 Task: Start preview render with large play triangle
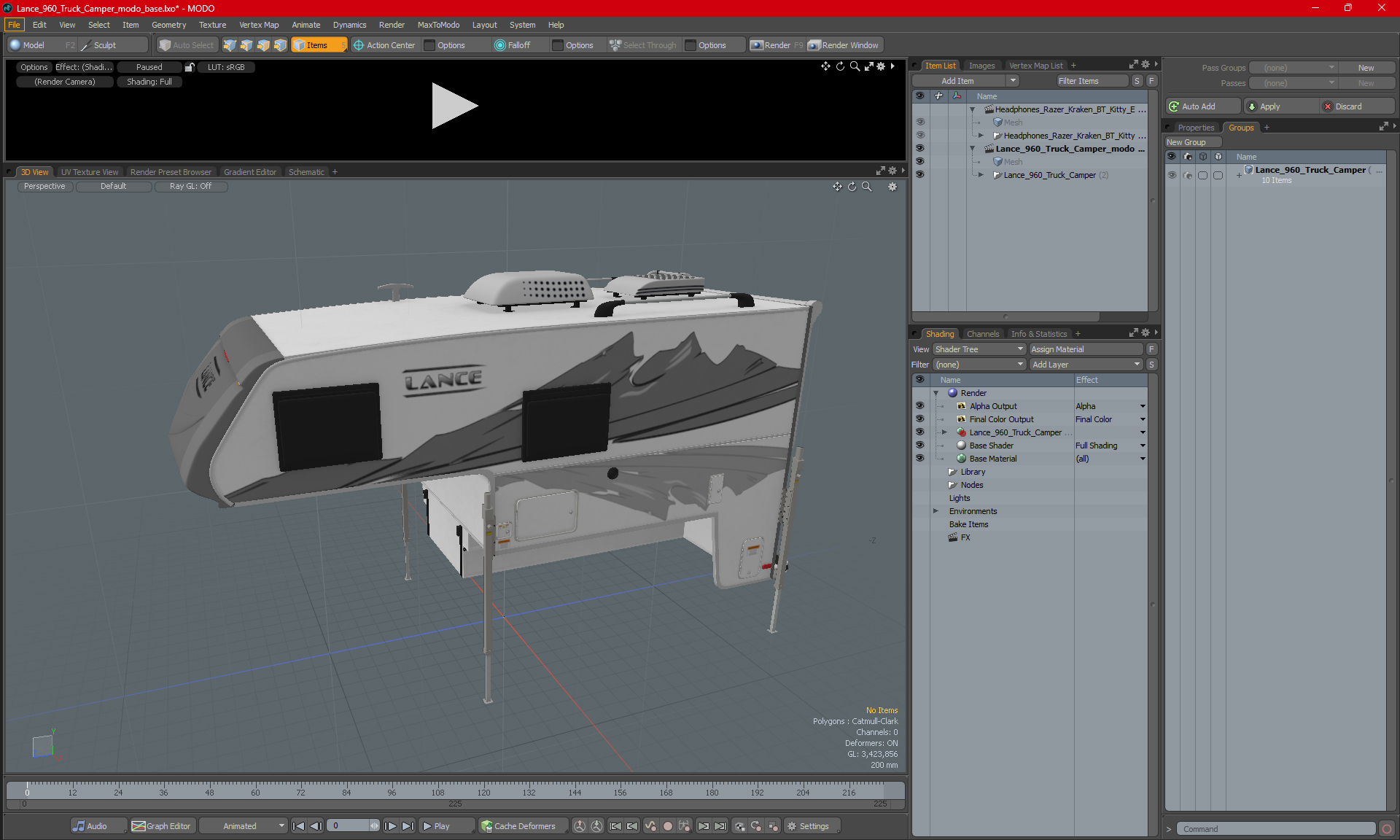[454, 106]
